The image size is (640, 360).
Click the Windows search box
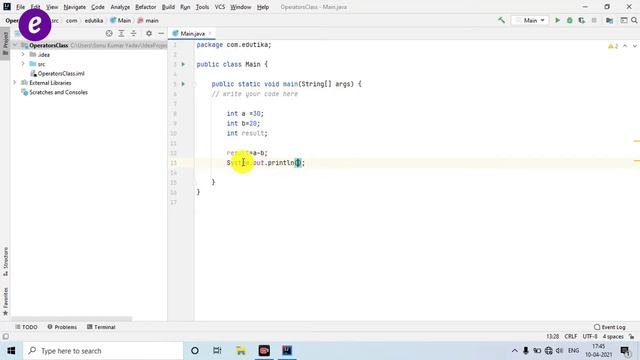pyautogui.click(x=103, y=351)
